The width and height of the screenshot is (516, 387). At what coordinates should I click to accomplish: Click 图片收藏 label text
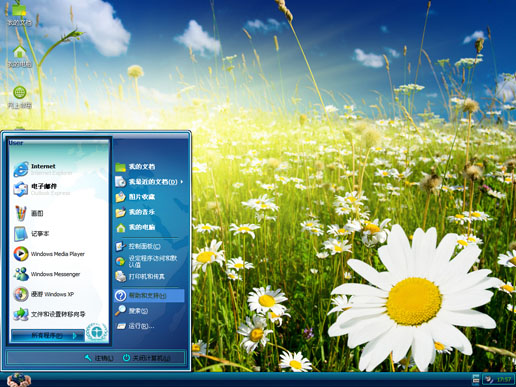142,197
